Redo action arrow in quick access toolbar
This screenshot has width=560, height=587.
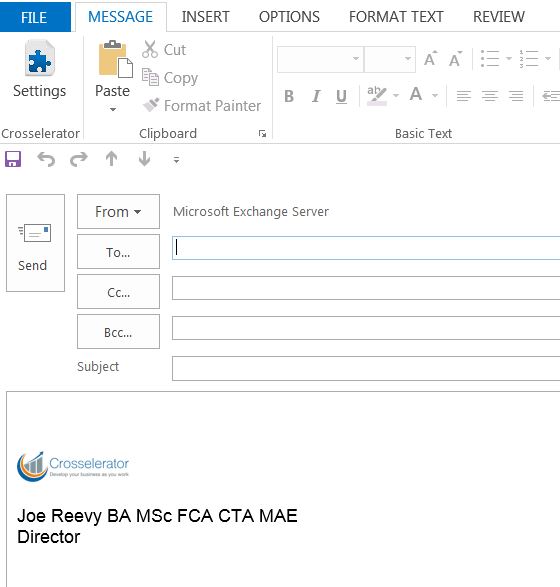click(x=79, y=159)
